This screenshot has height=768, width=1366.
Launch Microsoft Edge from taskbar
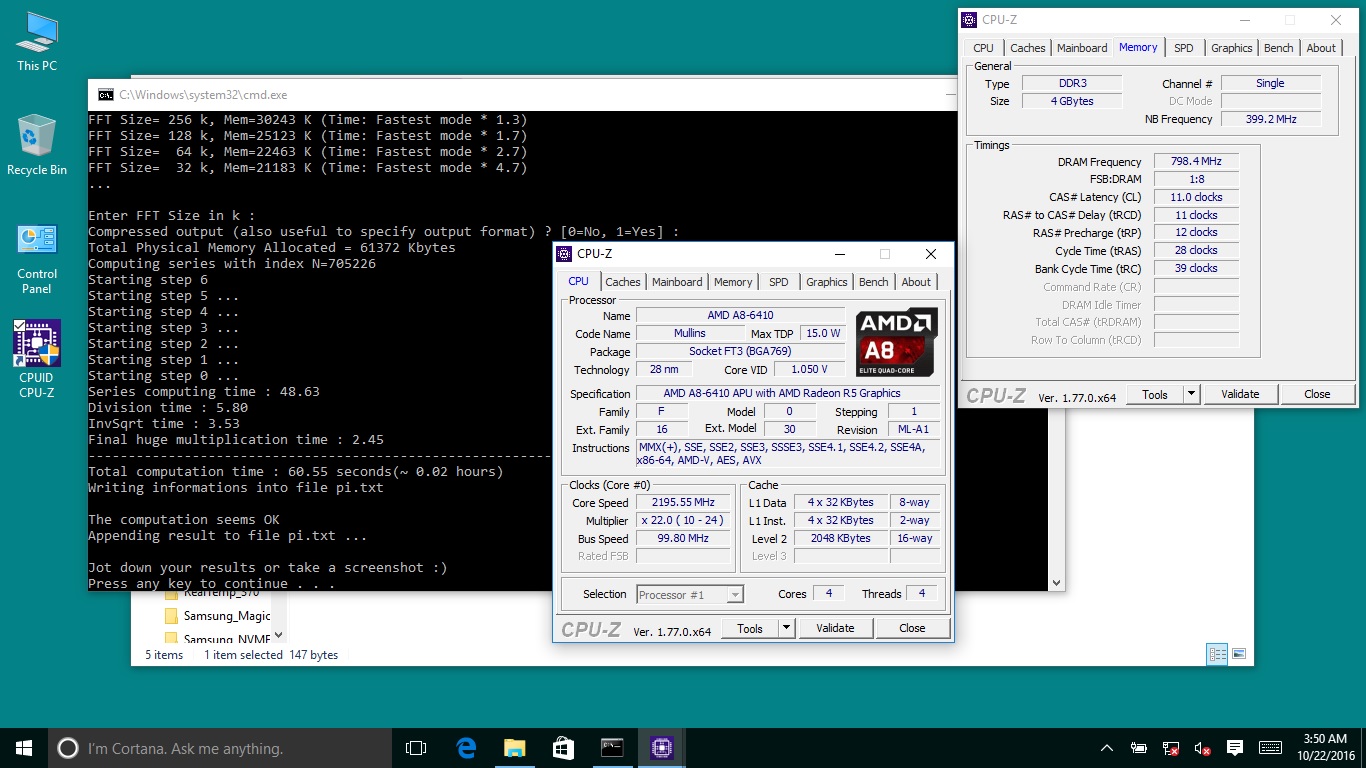pyautogui.click(x=466, y=748)
